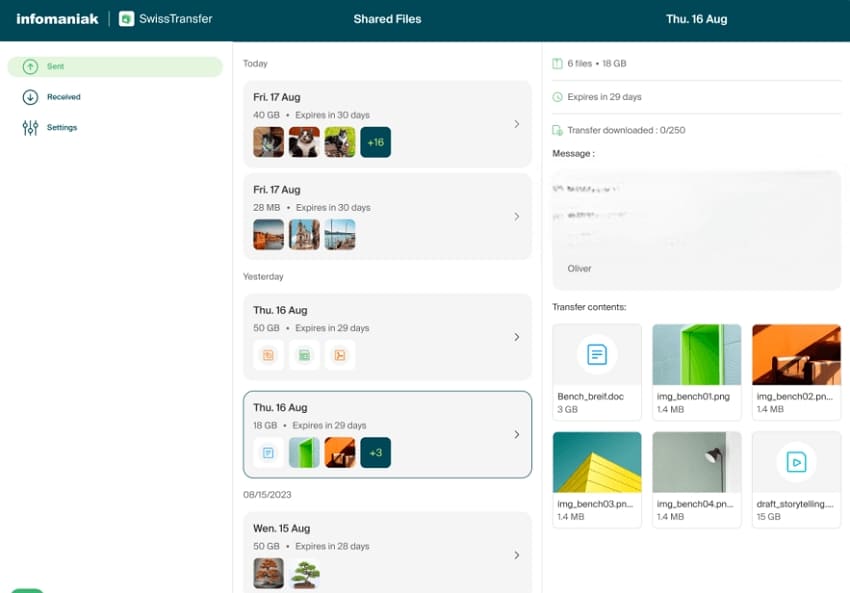Click the Bench_breif.doc document icon

point(597,354)
